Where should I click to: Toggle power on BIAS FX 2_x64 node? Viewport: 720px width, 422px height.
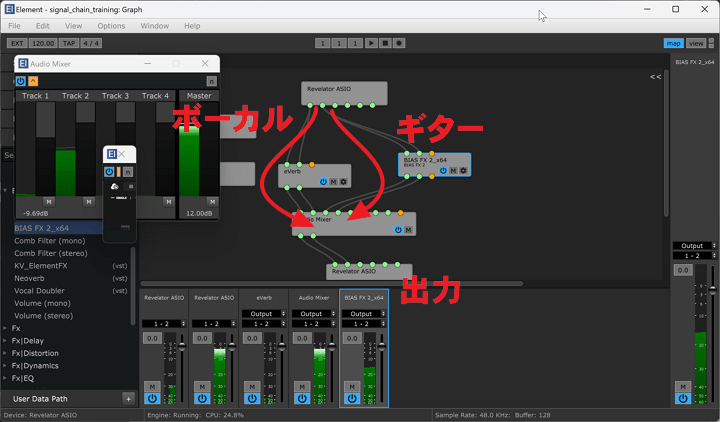click(443, 170)
